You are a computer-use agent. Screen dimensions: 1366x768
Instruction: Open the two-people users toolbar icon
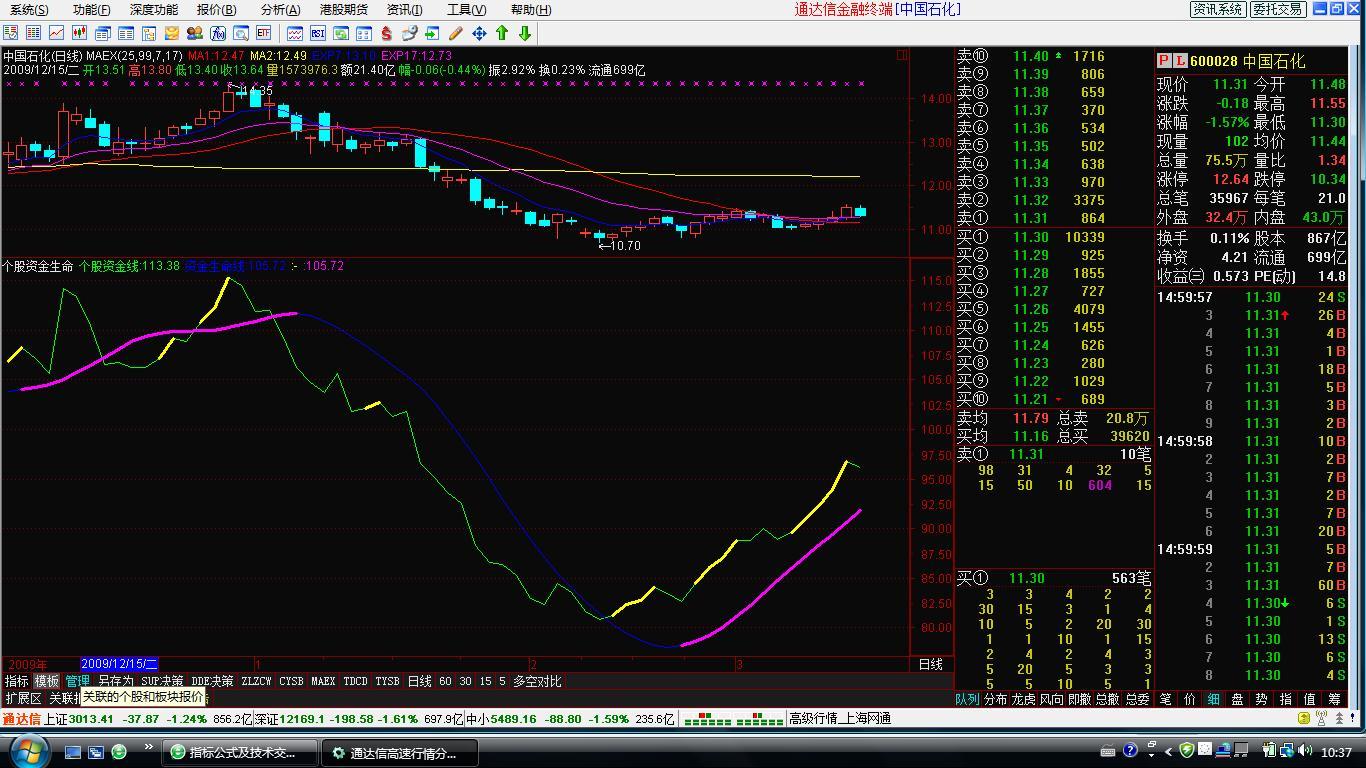(x=195, y=33)
